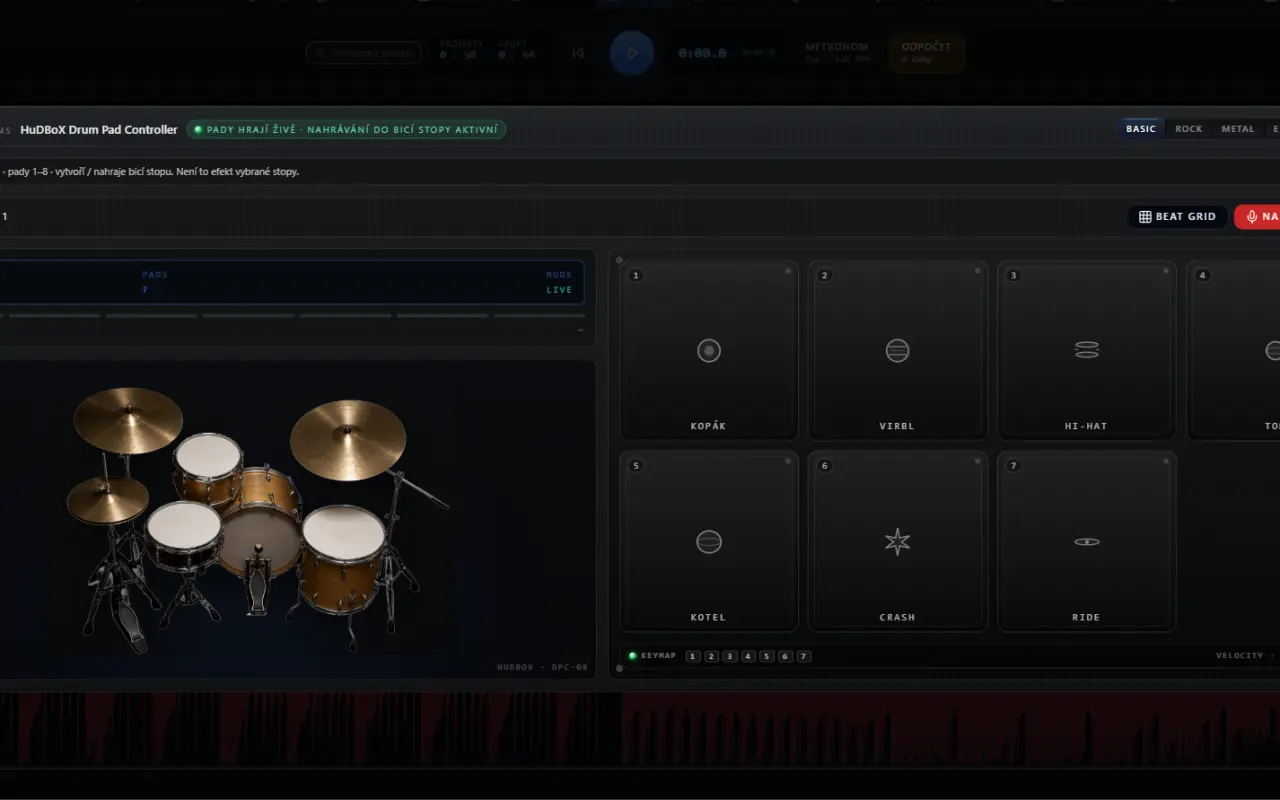
Task: Click the HUDBOX · DPC-08 label
Action: tap(542, 667)
